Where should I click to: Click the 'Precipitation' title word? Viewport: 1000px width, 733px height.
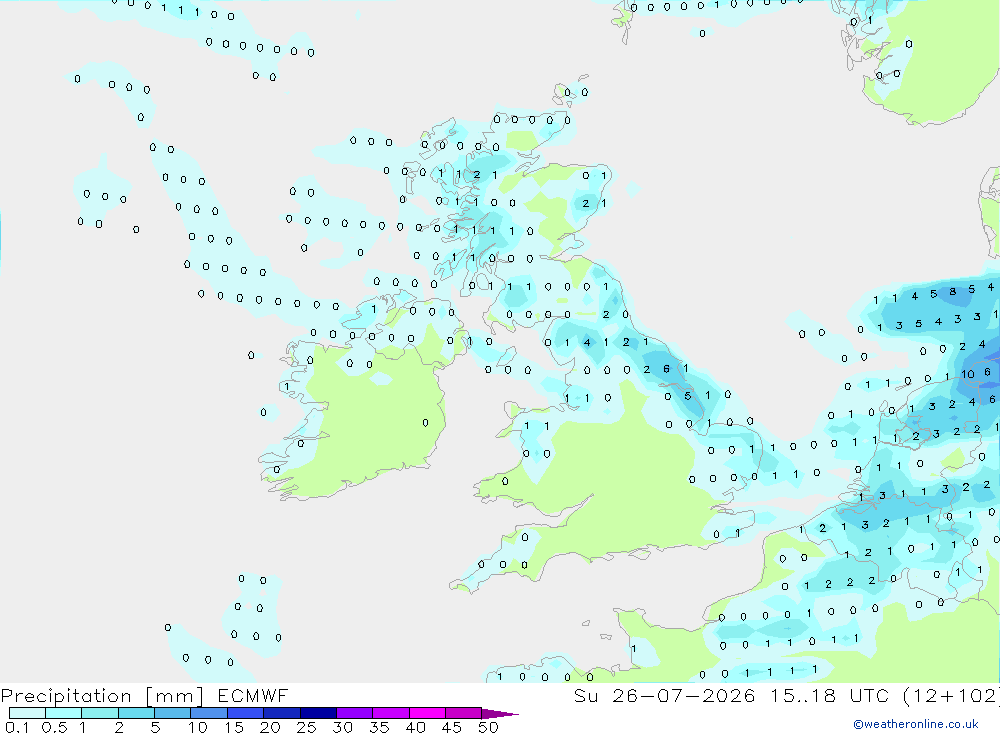(66, 695)
